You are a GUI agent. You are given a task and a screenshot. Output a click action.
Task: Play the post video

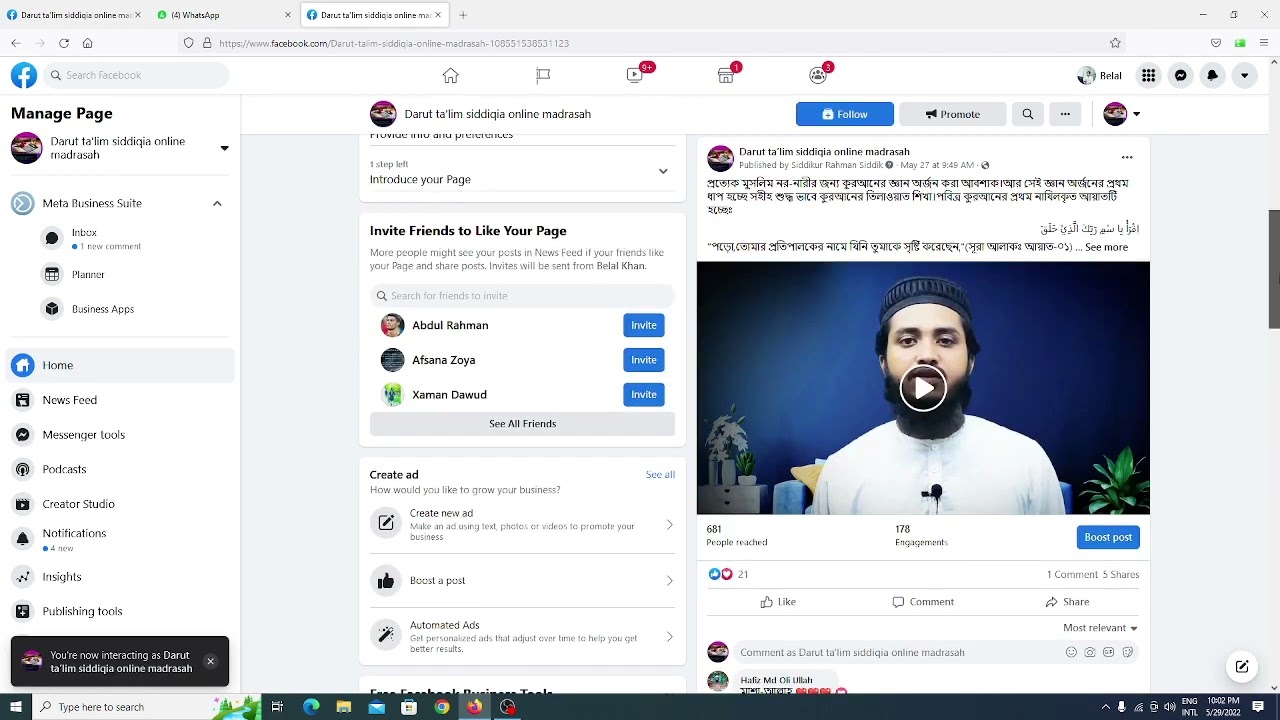click(923, 388)
